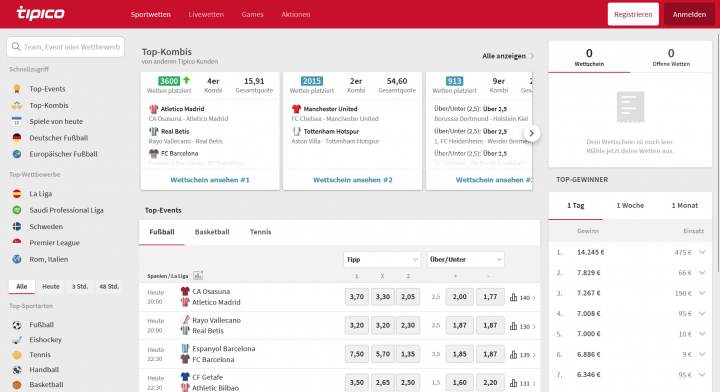Click the team search input field
The width and height of the screenshot is (720, 392).
click(66, 47)
